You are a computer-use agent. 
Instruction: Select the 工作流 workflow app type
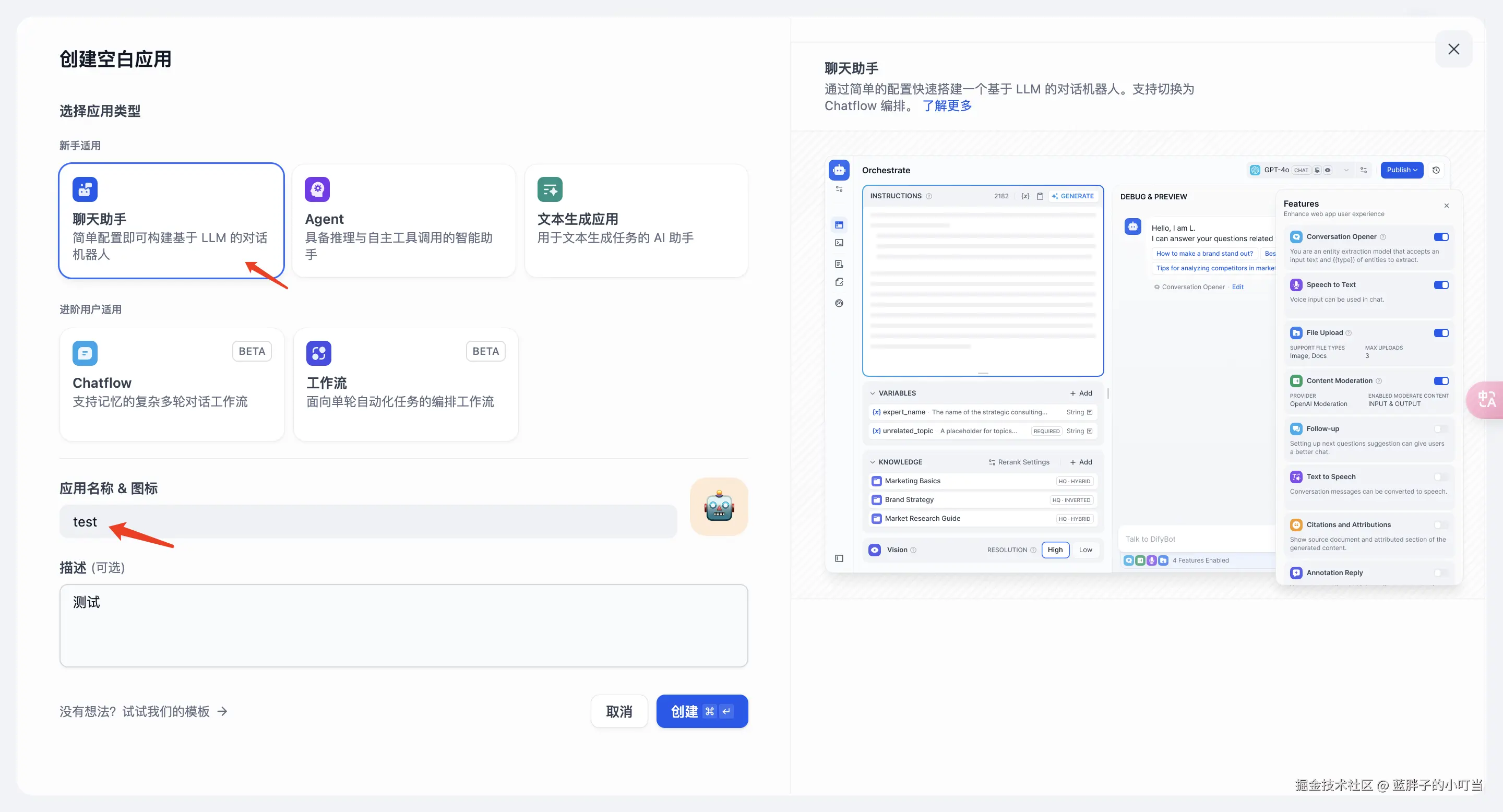pos(405,384)
